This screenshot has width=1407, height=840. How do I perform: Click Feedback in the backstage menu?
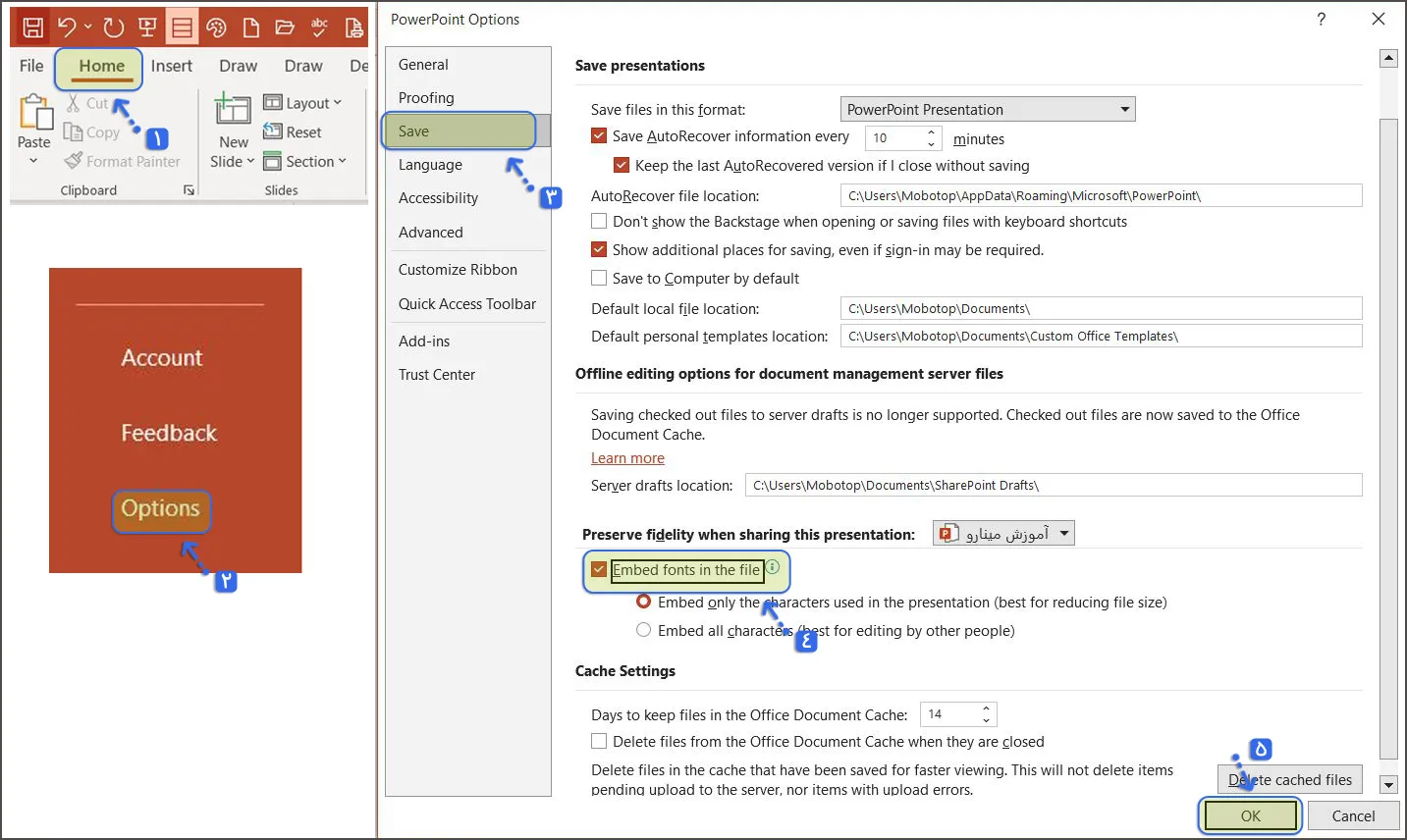click(169, 433)
